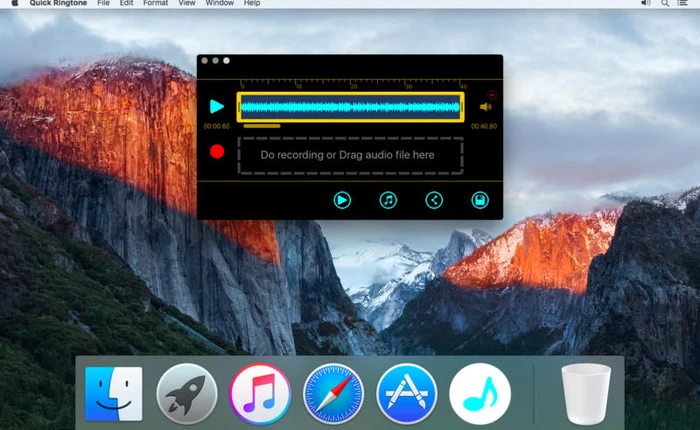Open the Format menu
Image resolution: width=700 pixels, height=430 pixels.
tap(155, 4)
